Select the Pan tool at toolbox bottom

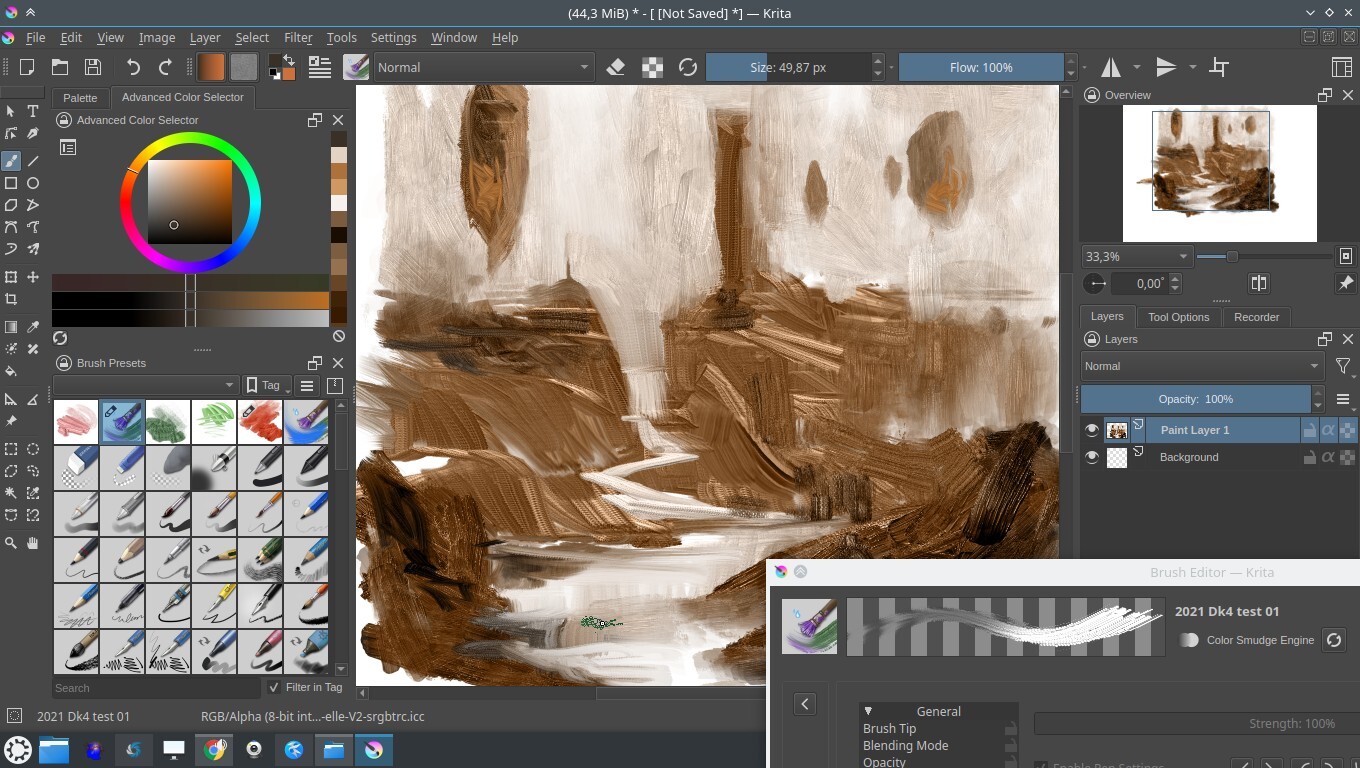tap(32, 542)
